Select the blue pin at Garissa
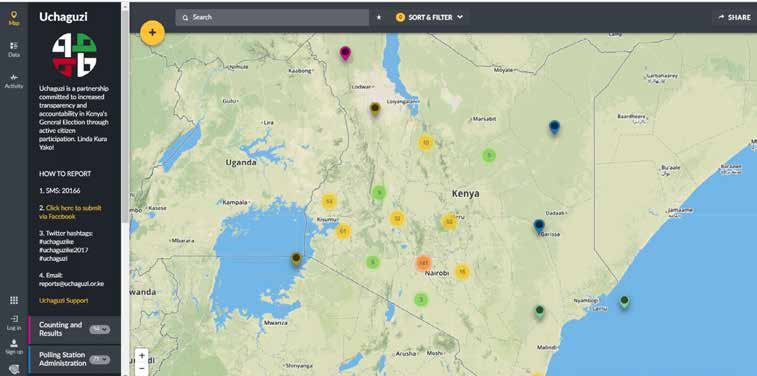The height and width of the screenshot is (376, 757). [539, 226]
